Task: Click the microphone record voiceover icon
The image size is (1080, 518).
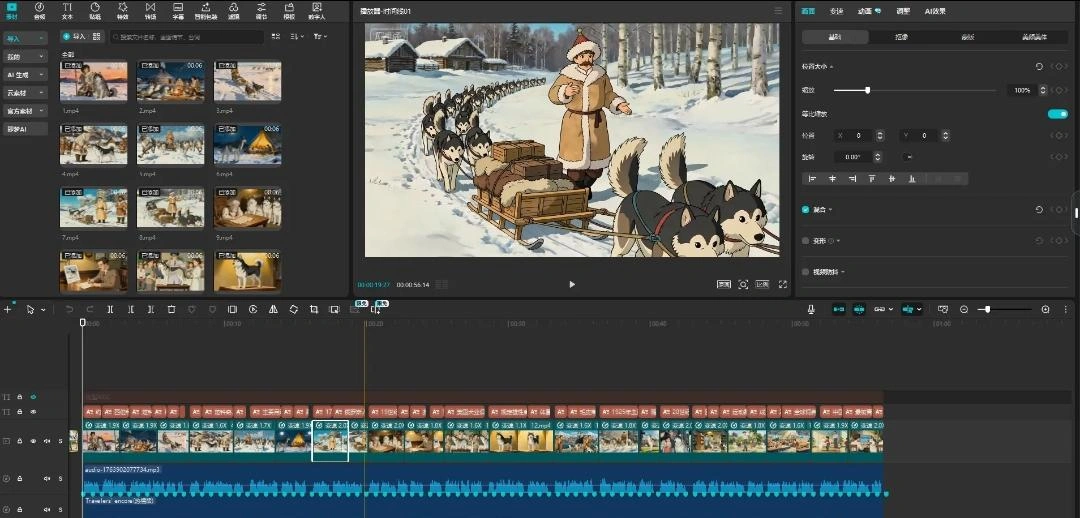Action: tap(811, 310)
